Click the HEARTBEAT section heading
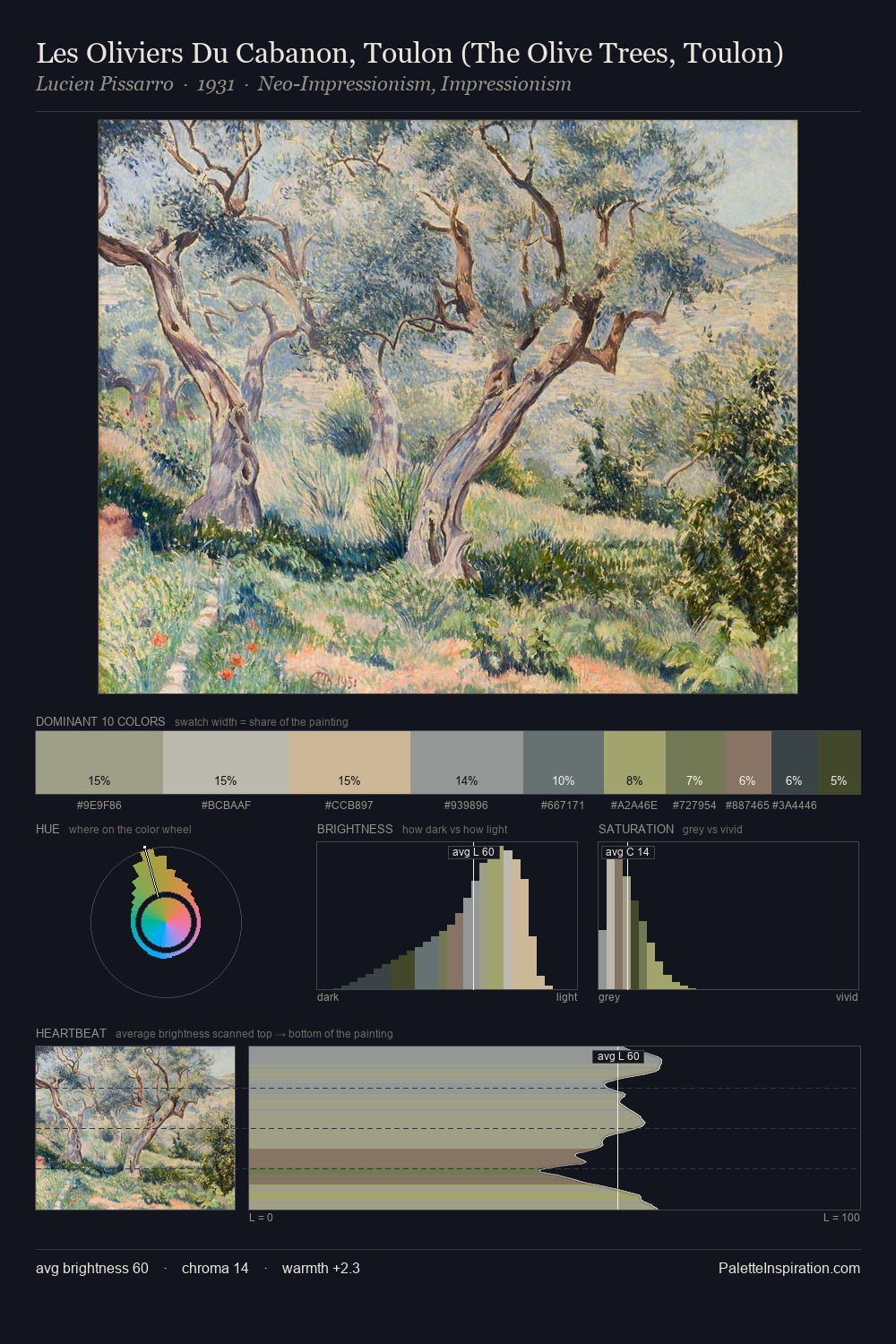 click(x=71, y=1033)
